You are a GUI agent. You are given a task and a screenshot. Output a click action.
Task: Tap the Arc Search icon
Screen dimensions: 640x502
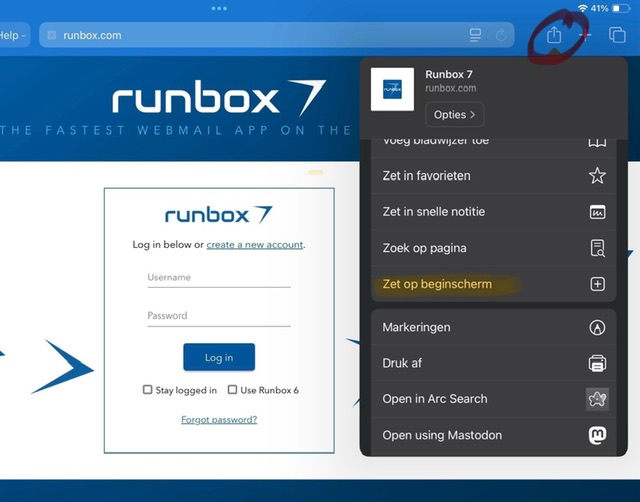pos(597,399)
